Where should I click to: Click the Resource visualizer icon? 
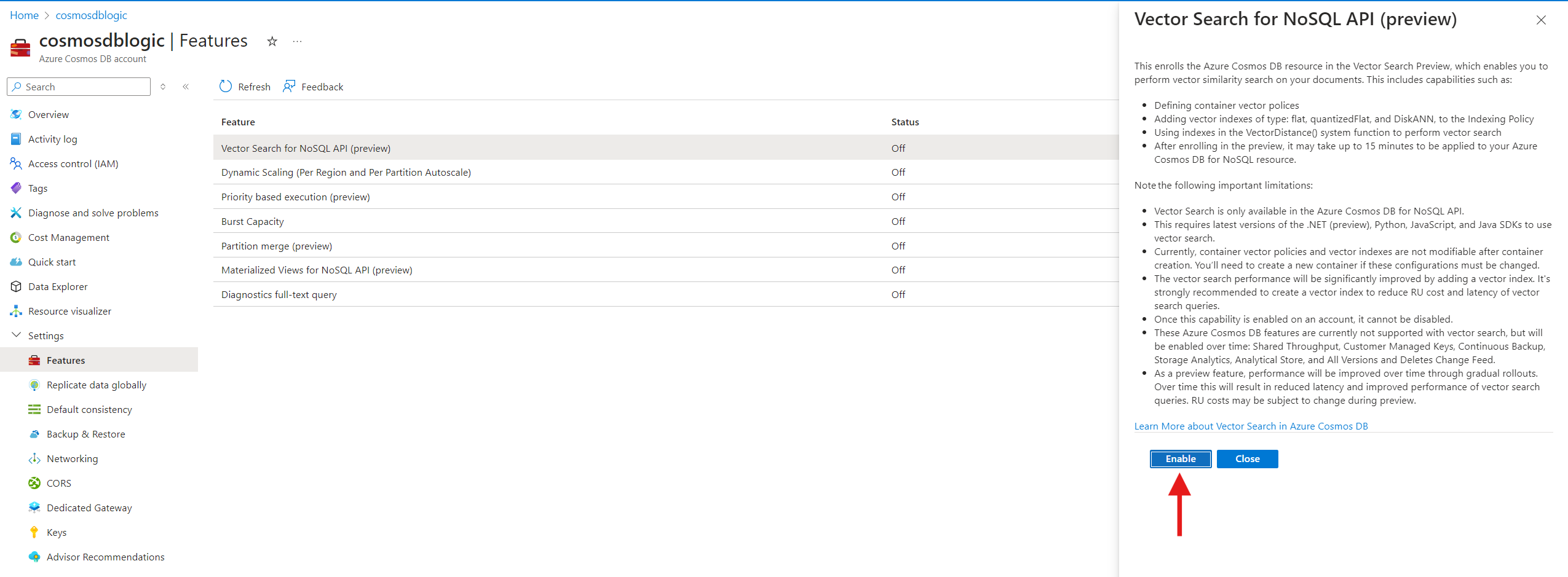coord(16,311)
